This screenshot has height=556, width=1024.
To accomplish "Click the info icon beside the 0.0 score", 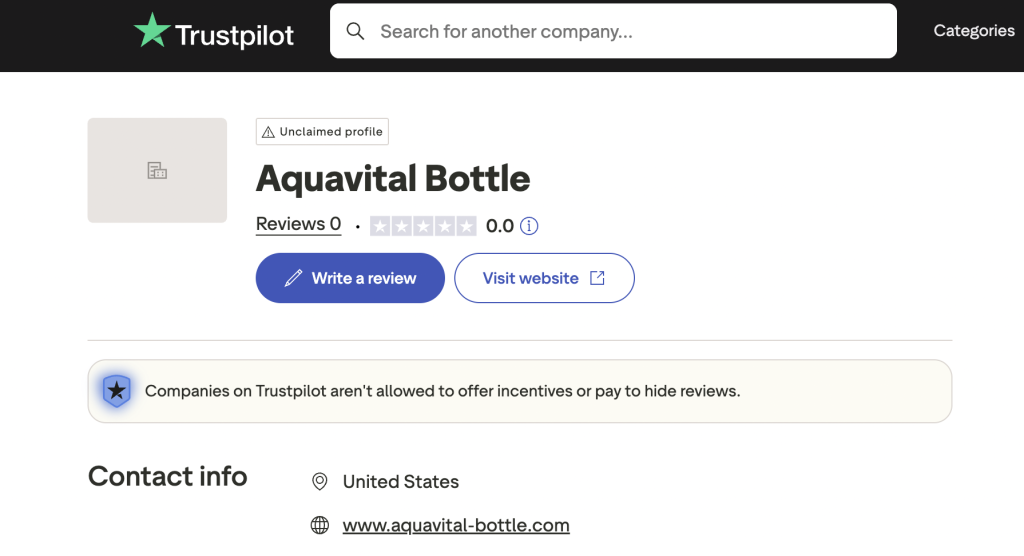I will (x=529, y=226).
